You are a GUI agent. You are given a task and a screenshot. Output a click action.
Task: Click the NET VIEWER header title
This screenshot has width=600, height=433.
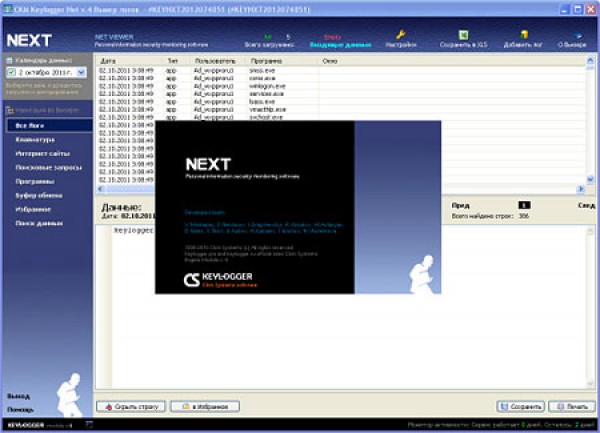pyautogui.click(x=114, y=37)
